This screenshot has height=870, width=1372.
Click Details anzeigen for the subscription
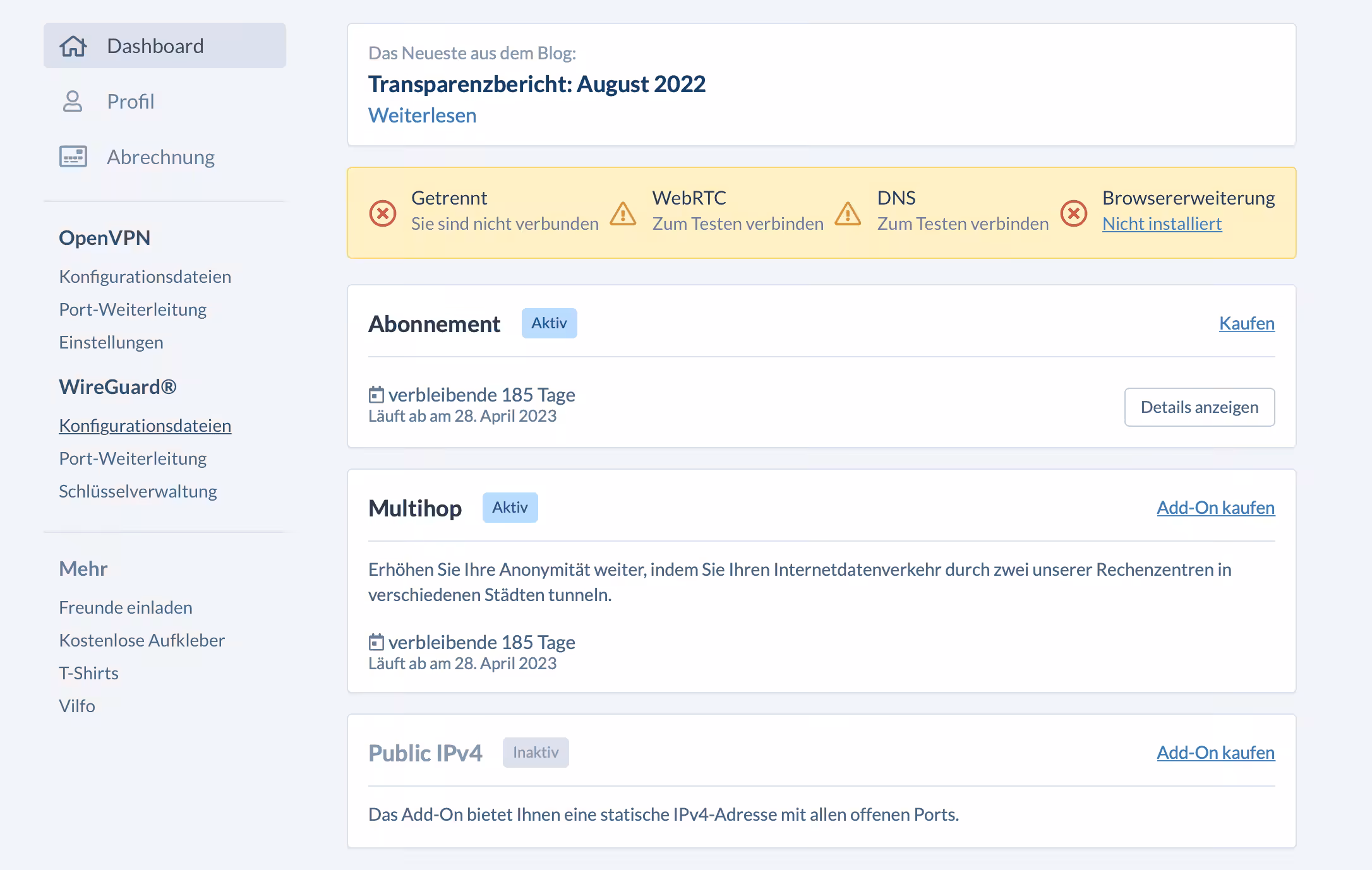pyautogui.click(x=1199, y=407)
